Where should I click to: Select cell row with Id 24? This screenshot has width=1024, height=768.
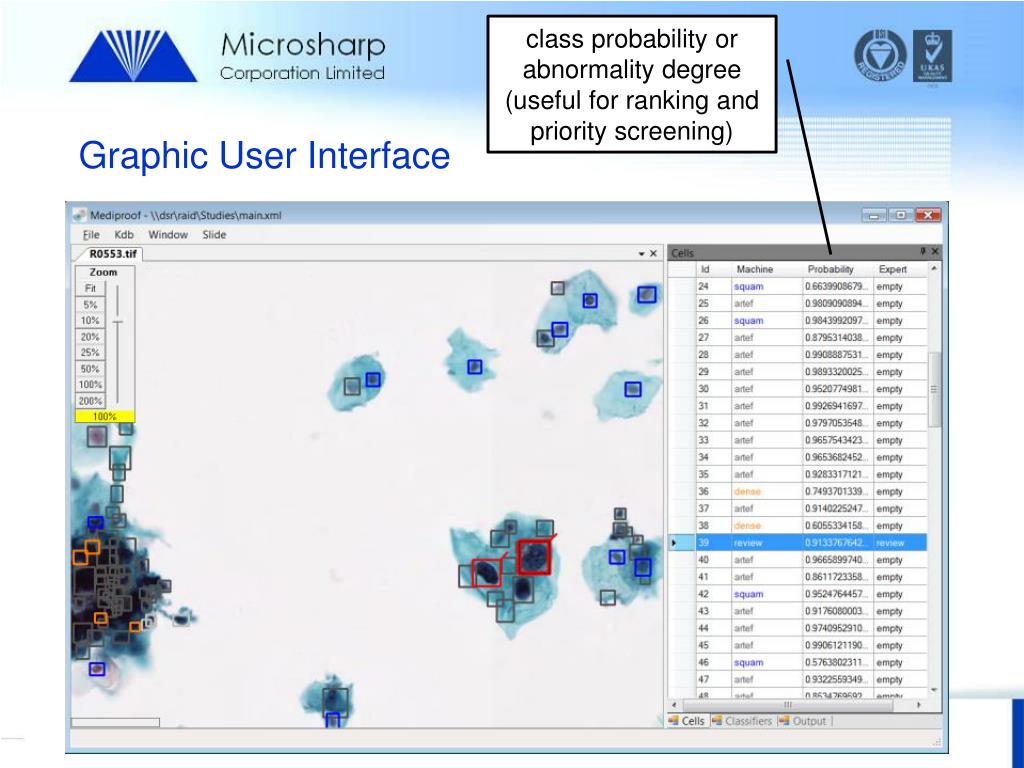click(x=797, y=286)
